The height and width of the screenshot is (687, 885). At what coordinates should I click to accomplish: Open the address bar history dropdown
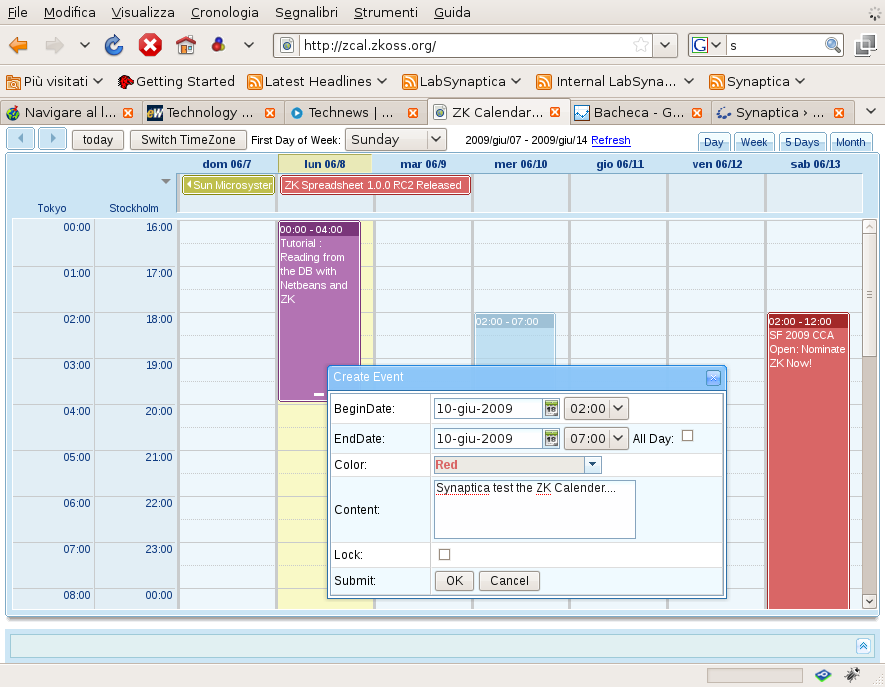click(665, 45)
